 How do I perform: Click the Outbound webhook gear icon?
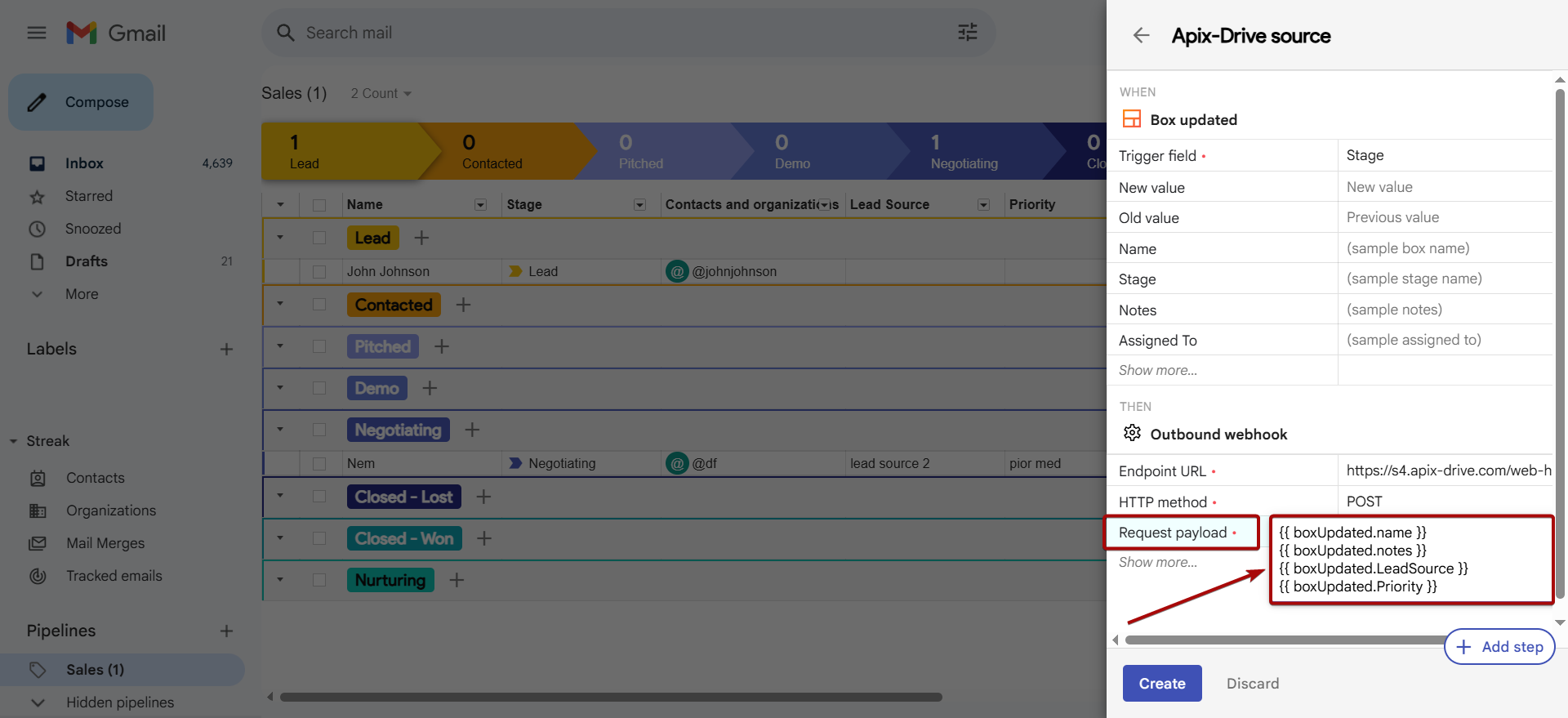1132,433
